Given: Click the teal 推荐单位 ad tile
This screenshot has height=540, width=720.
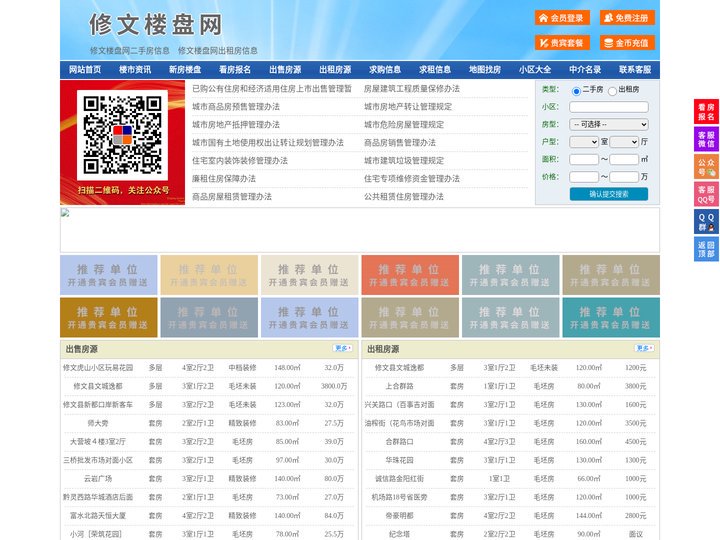Looking at the screenshot, I should pyautogui.click(x=611, y=317).
